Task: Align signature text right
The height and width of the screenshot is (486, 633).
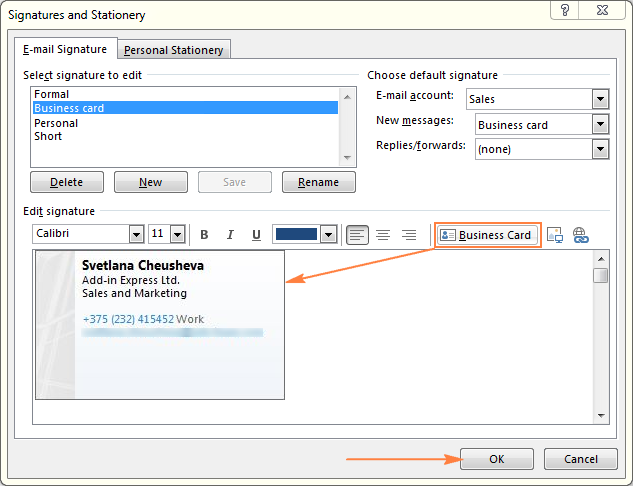Action: coord(408,235)
